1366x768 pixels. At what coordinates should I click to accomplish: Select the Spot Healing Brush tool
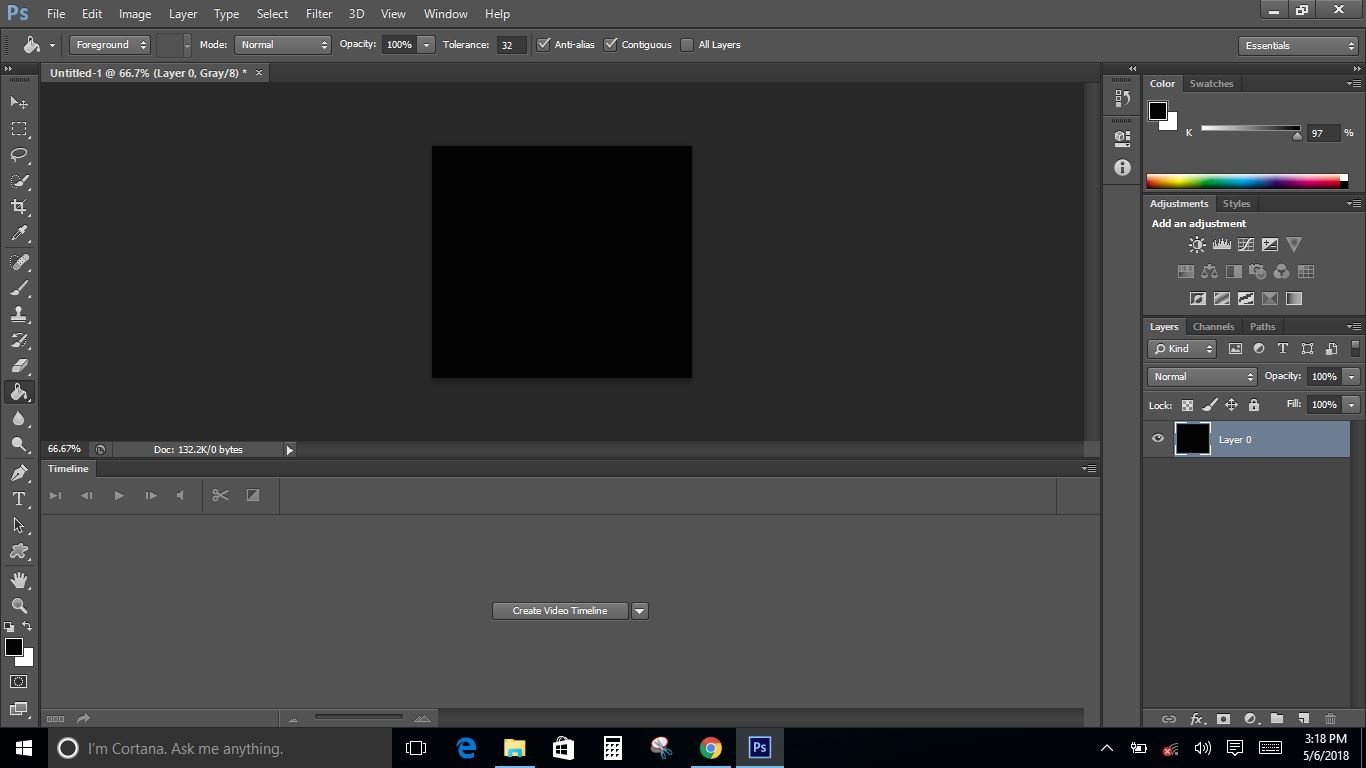tap(19, 262)
